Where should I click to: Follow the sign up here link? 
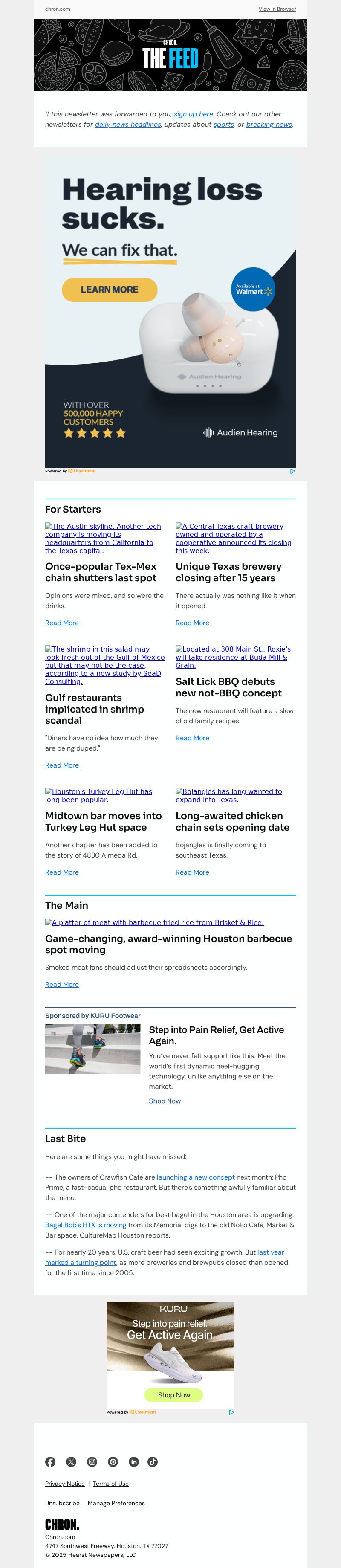[x=194, y=114]
